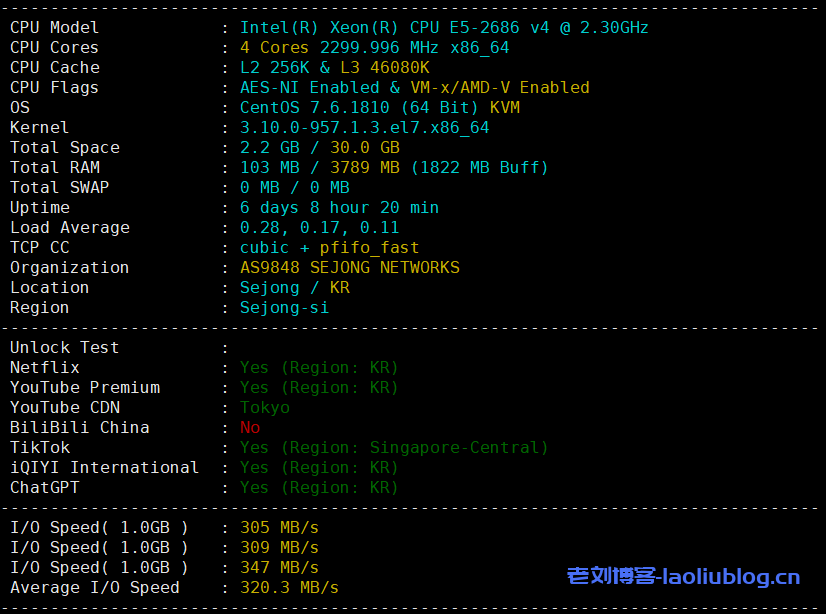Click the CPU Cores value text
This screenshot has height=614, width=826.
pos(374,48)
